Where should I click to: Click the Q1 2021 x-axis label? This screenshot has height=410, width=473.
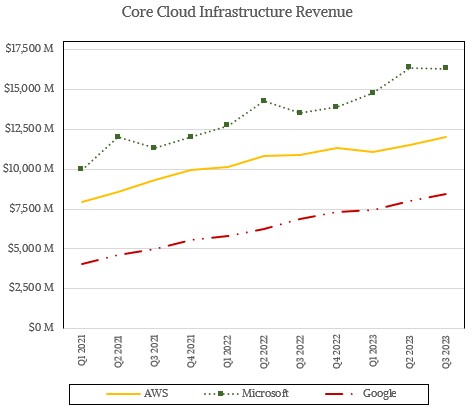tap(82, 350)
